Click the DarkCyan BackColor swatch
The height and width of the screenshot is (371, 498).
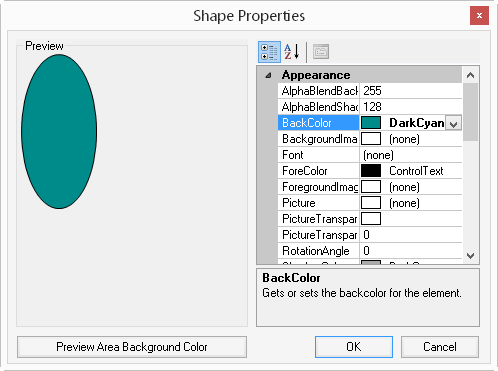click(x=371, y=123)
